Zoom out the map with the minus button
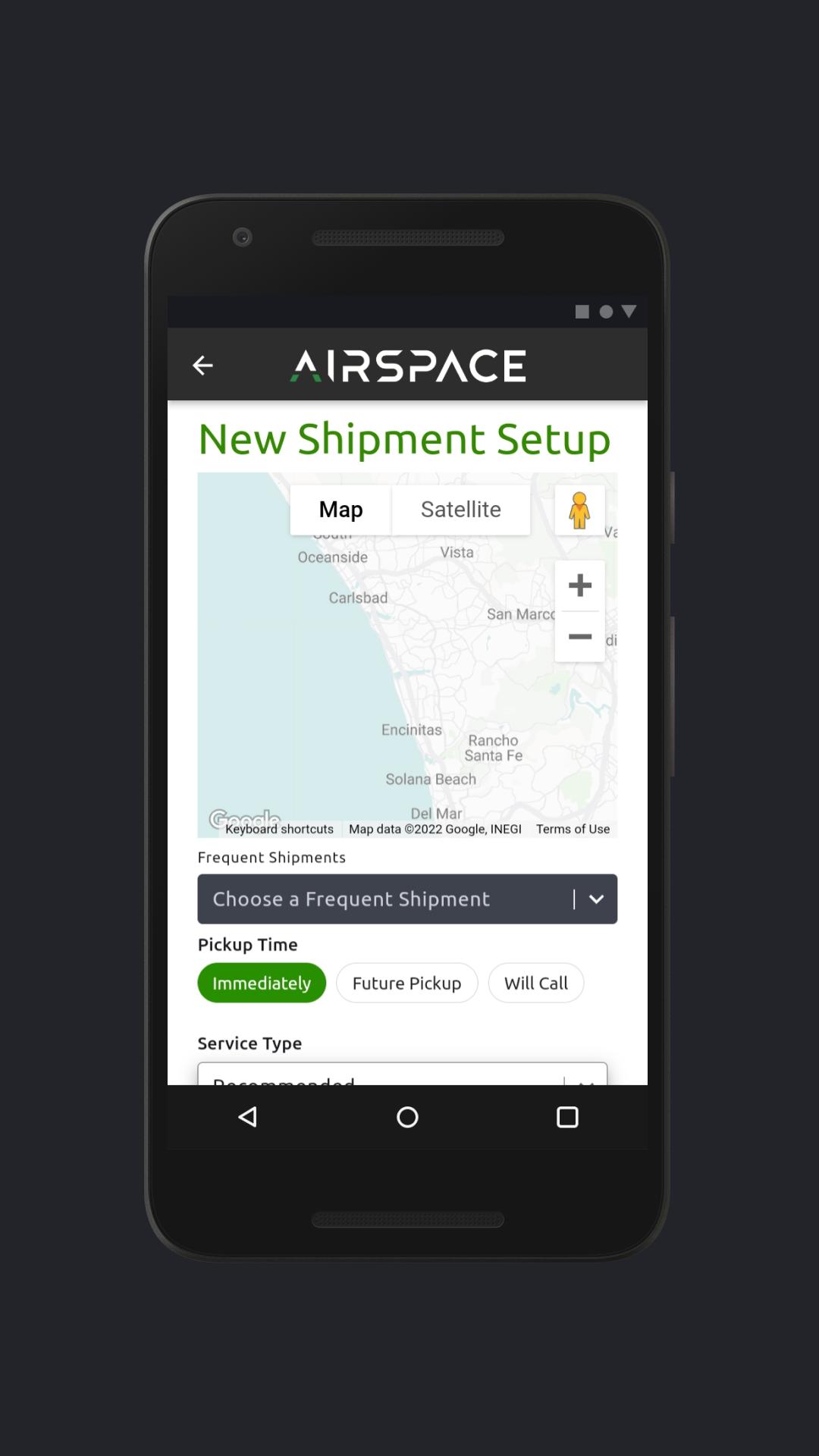 point(579,637)
